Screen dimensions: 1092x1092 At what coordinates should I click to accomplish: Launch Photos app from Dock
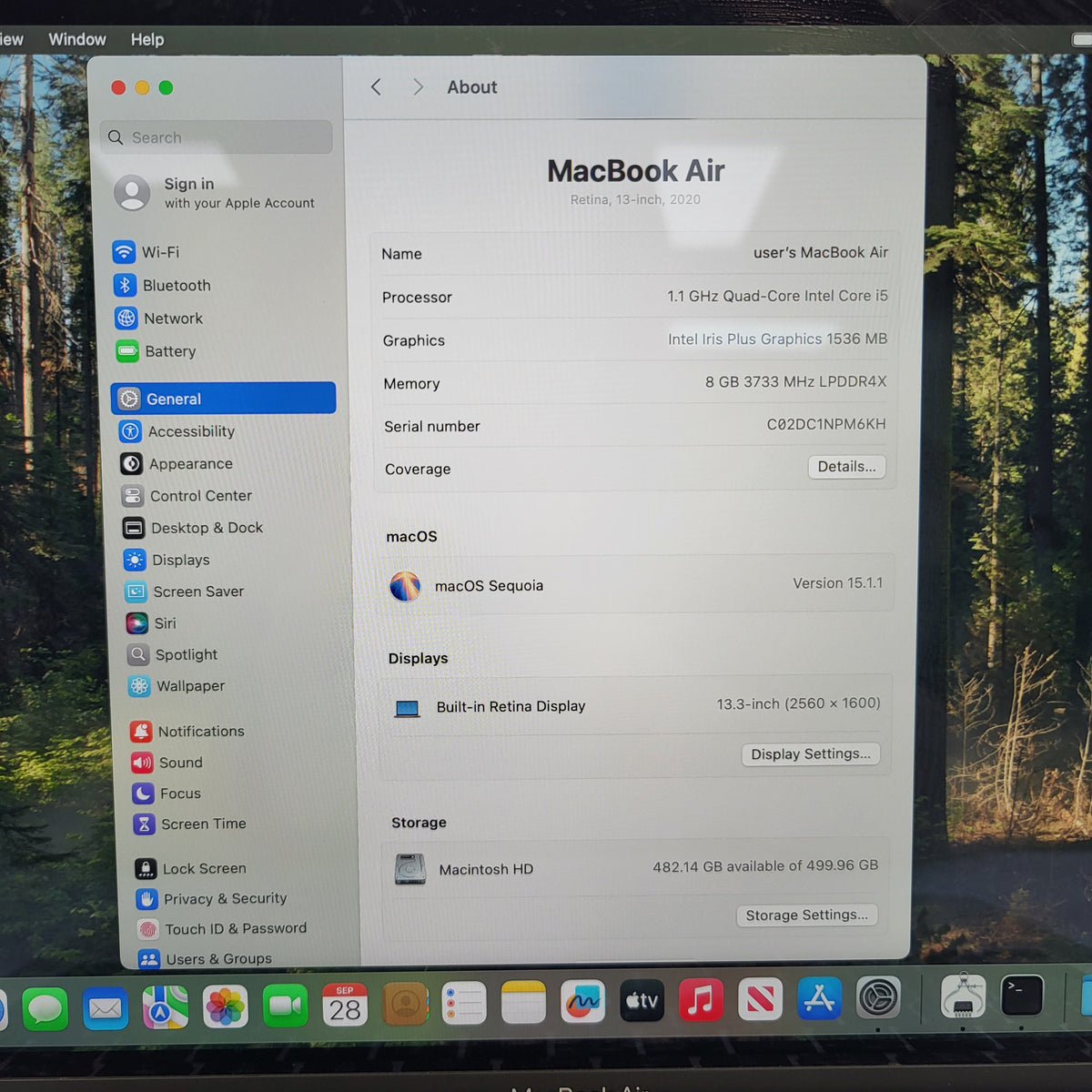pos(225,1006)
